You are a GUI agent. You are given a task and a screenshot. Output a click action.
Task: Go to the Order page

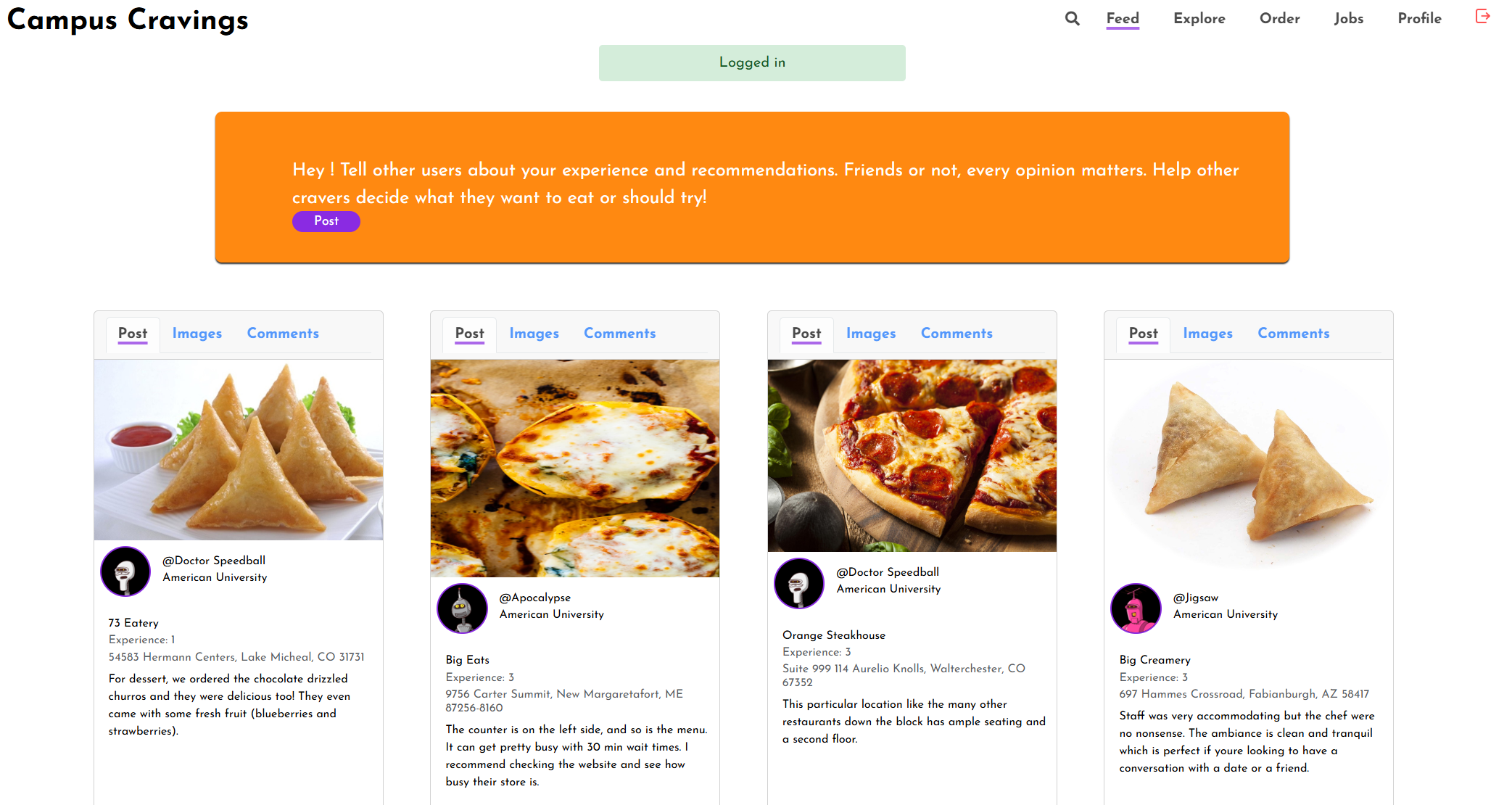pyautogui.click(x=1279, y=19)
